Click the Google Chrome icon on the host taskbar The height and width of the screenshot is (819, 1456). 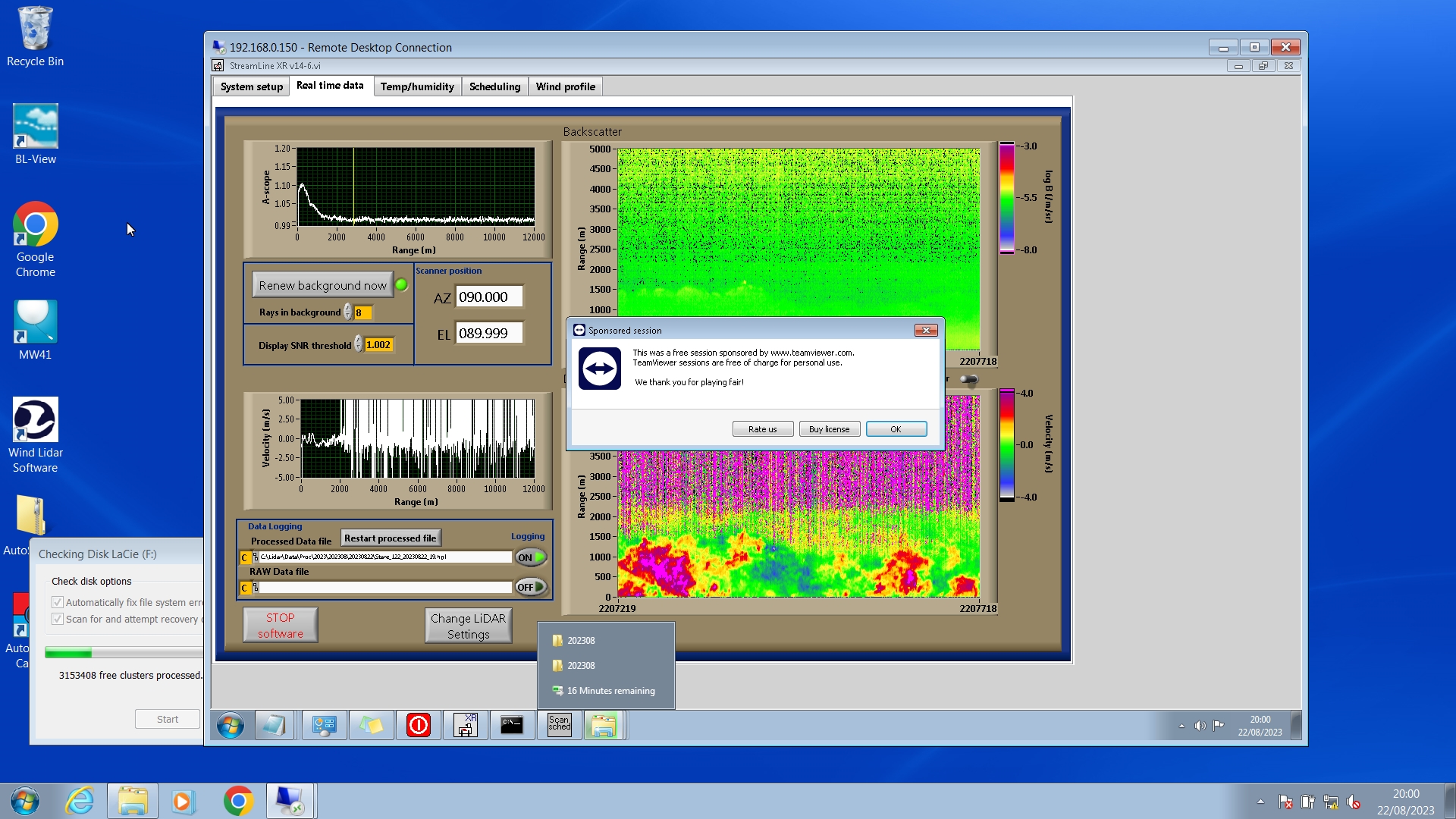(238, 801)
